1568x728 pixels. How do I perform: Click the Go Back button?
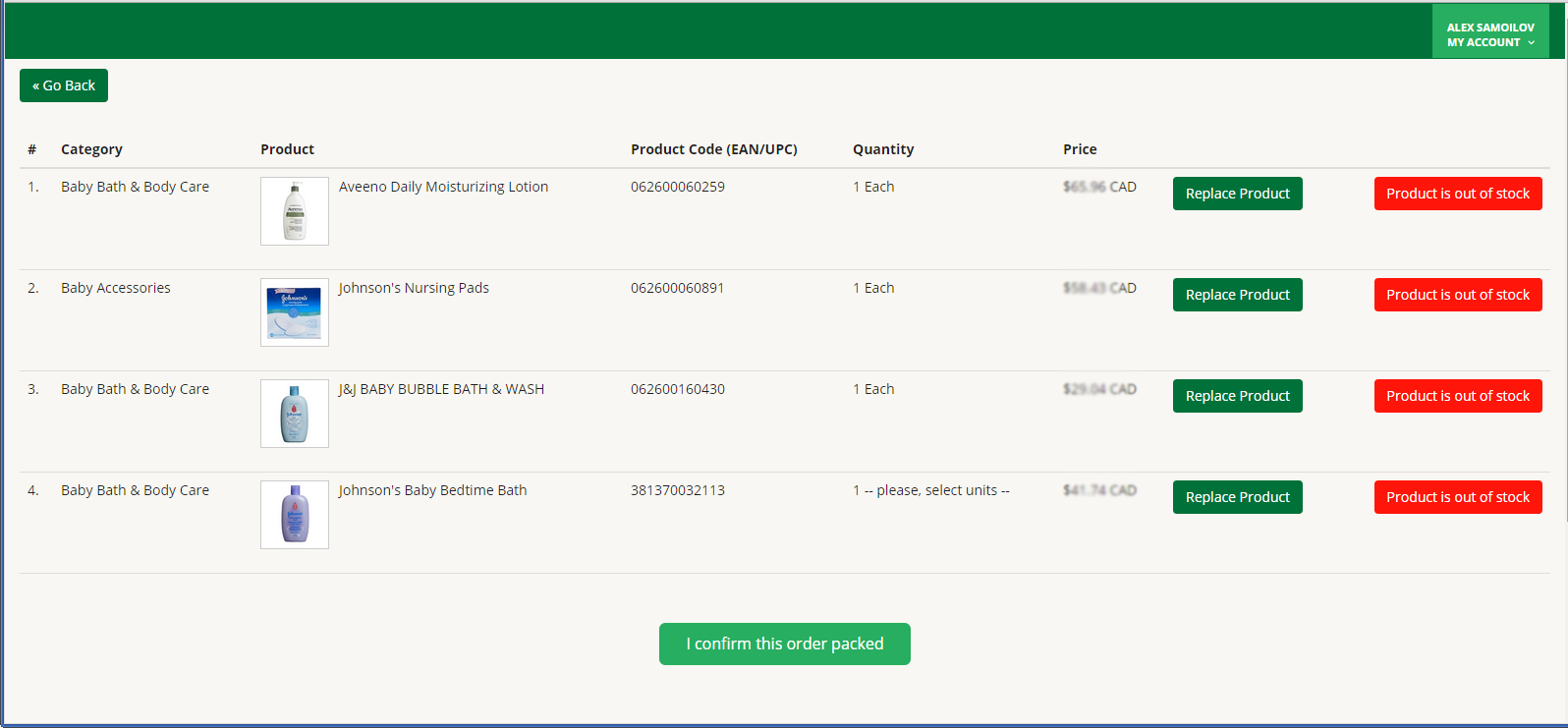tap(64, 85)
